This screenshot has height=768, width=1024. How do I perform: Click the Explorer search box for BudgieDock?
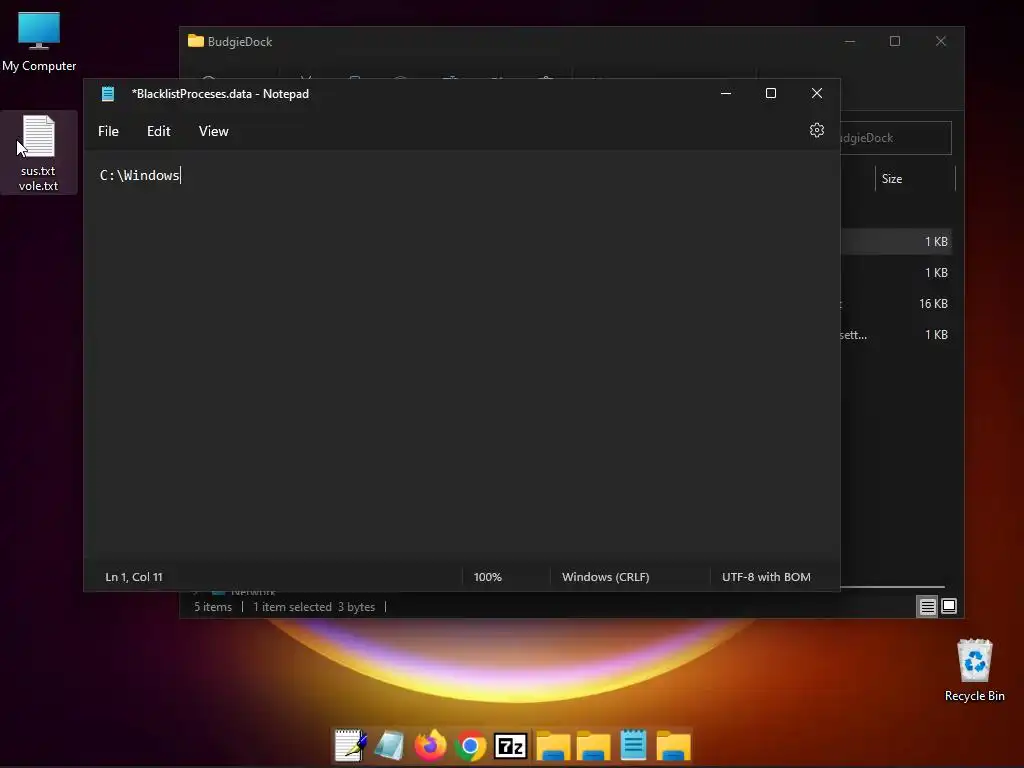click(x=895, y=138)
